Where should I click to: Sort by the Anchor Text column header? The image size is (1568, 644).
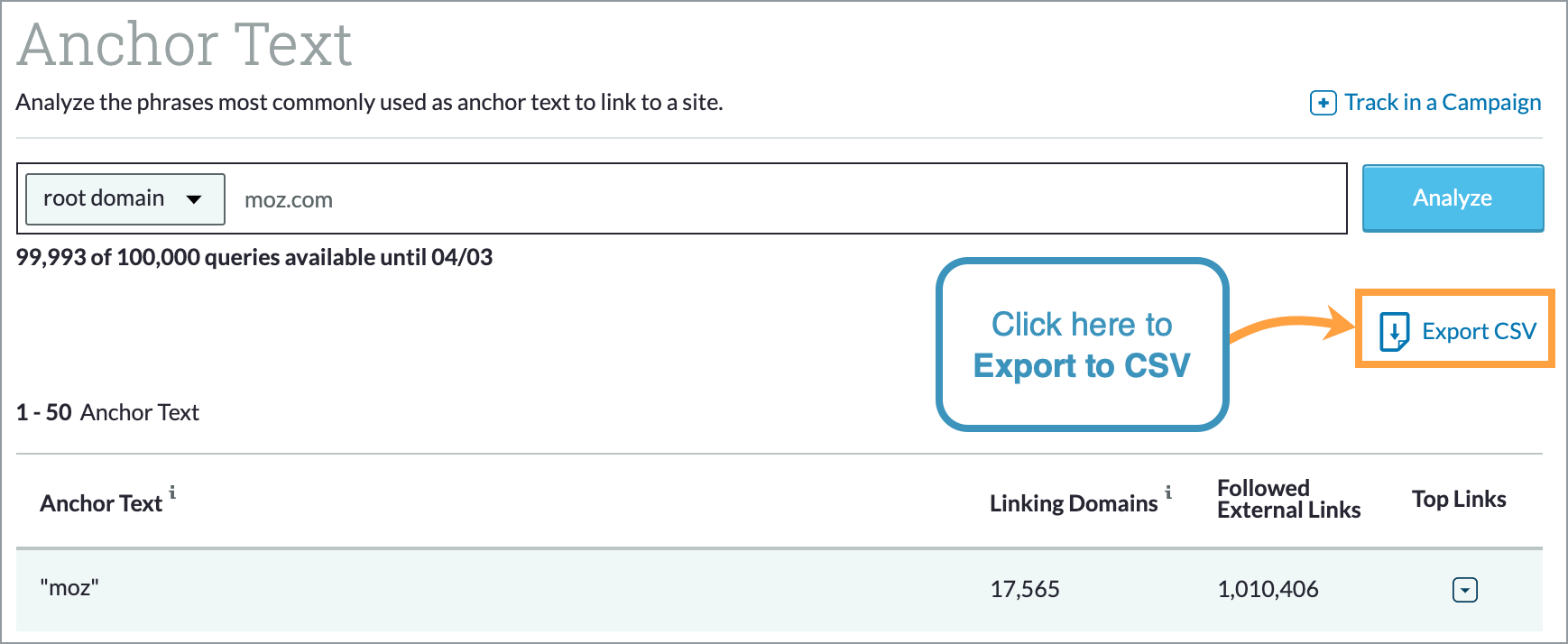coord(99,503)
